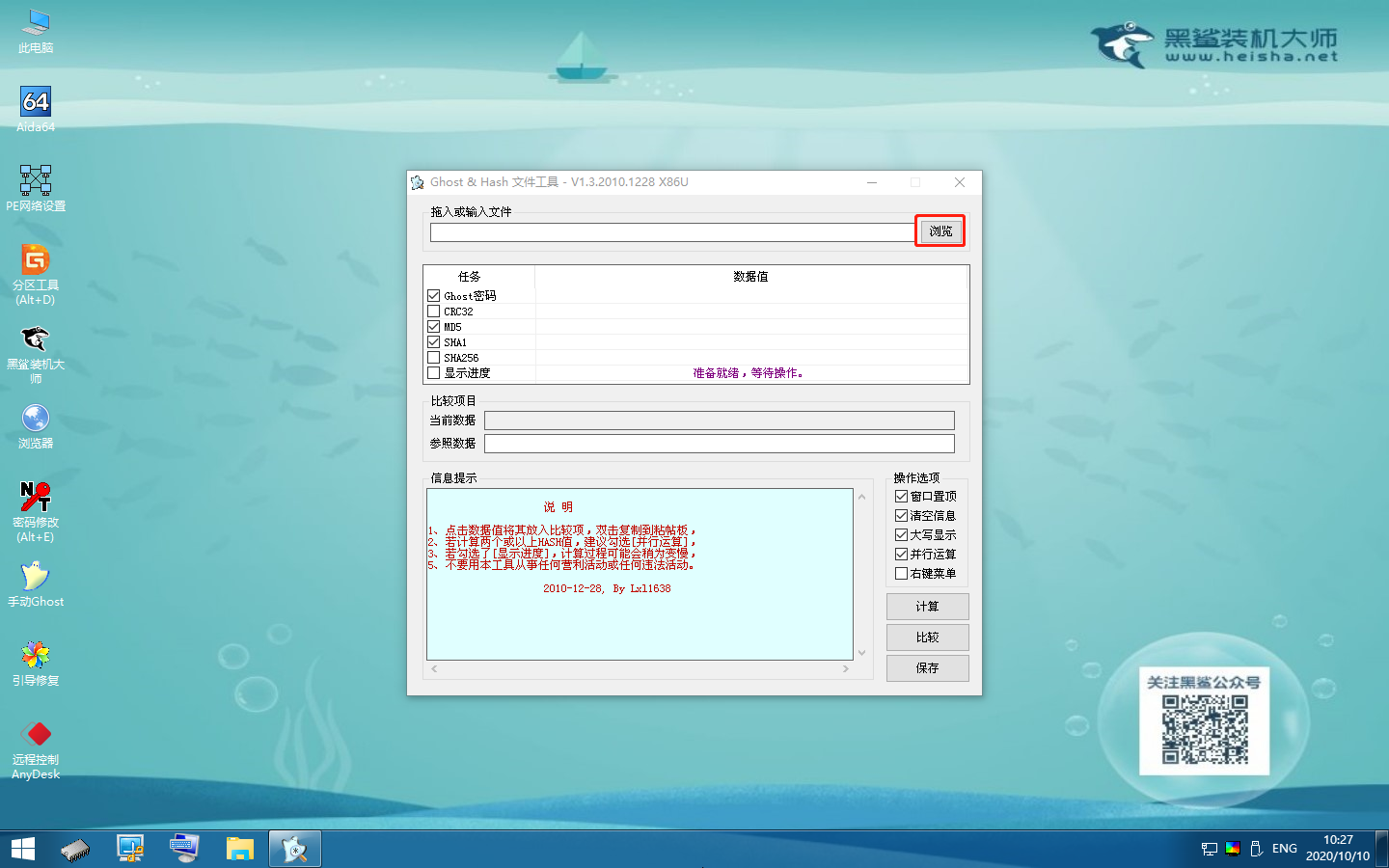Launch 手动Ghost backup tool

tap(35, 576)
